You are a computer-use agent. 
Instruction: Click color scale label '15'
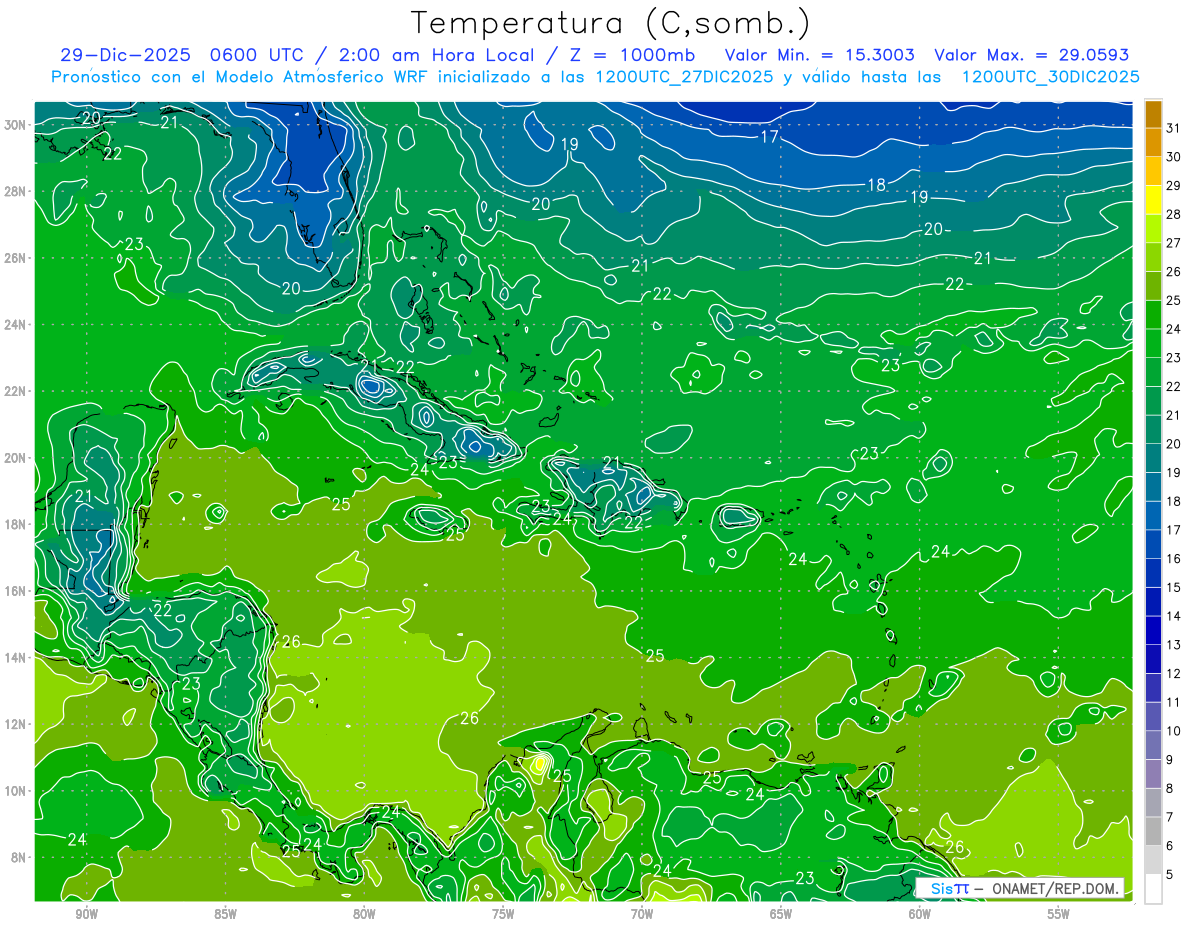click(1174, 588)
